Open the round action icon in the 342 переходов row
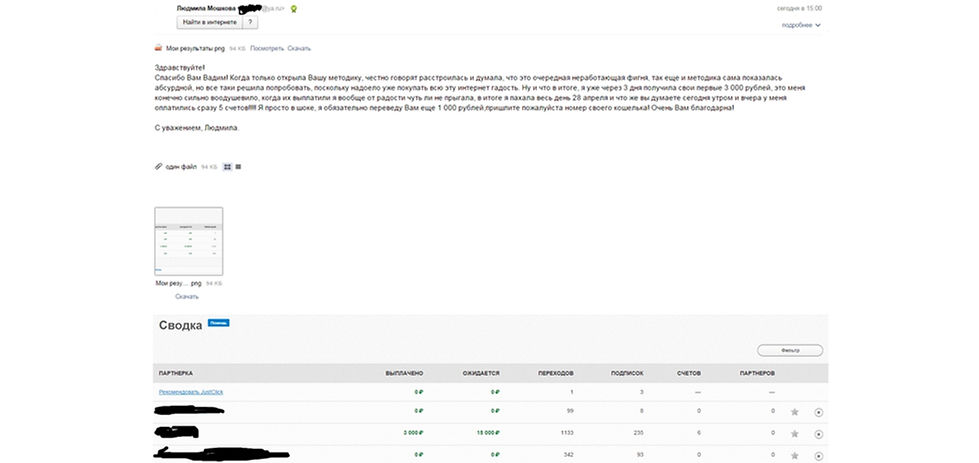 [819, 456]
